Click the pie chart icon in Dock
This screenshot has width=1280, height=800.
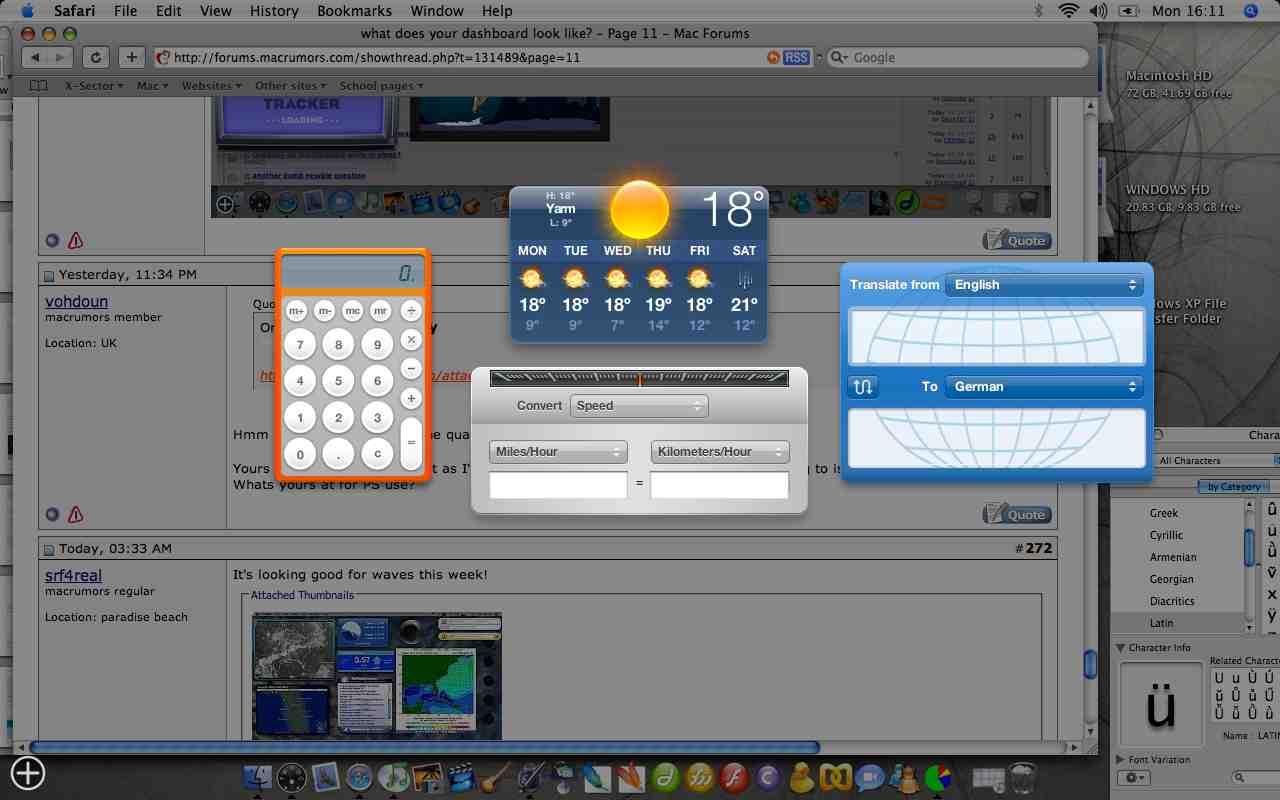pos(938,777)
